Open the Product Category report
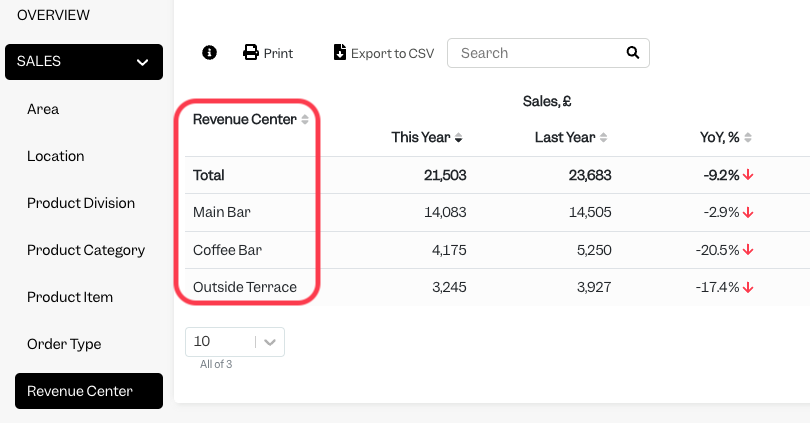The height and width of the screenshot is (423, 810). (86, 250)
